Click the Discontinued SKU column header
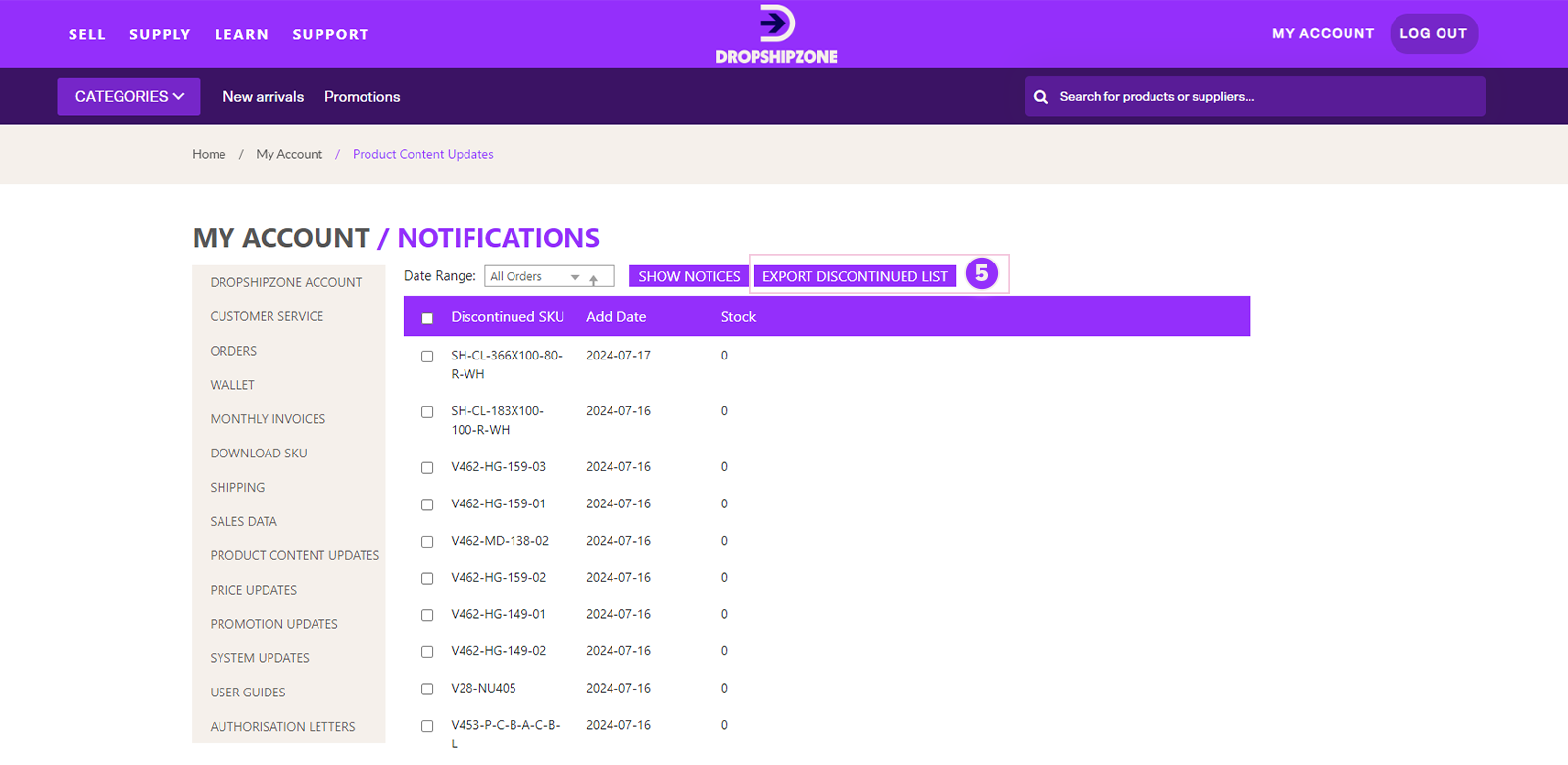 coord(508,317)
